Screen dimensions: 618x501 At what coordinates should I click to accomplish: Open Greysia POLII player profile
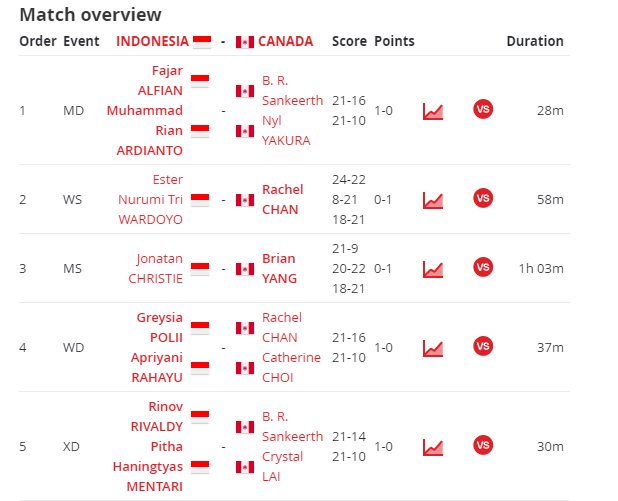point(160,327)
